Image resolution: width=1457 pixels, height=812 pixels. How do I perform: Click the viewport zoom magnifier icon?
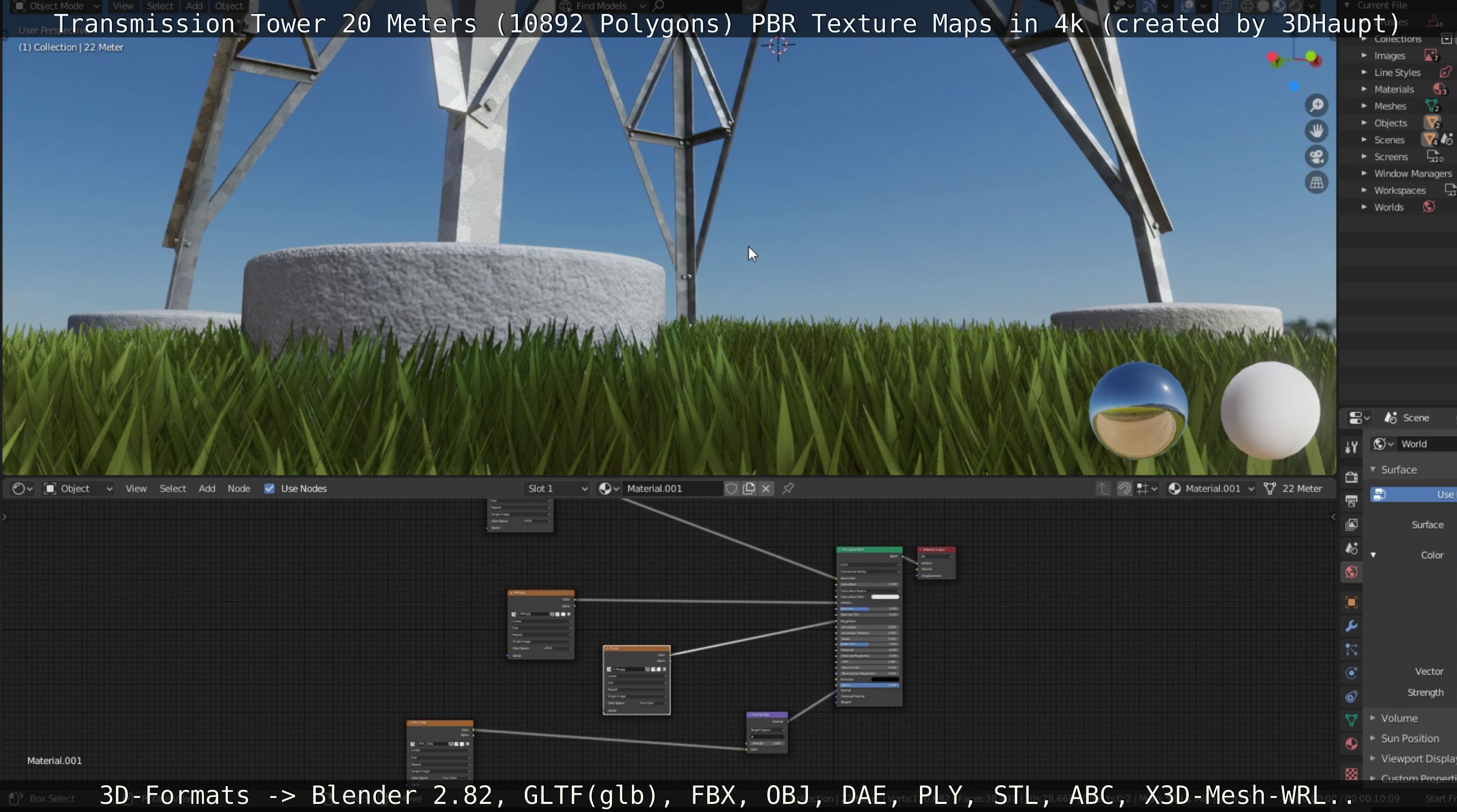1317,106
